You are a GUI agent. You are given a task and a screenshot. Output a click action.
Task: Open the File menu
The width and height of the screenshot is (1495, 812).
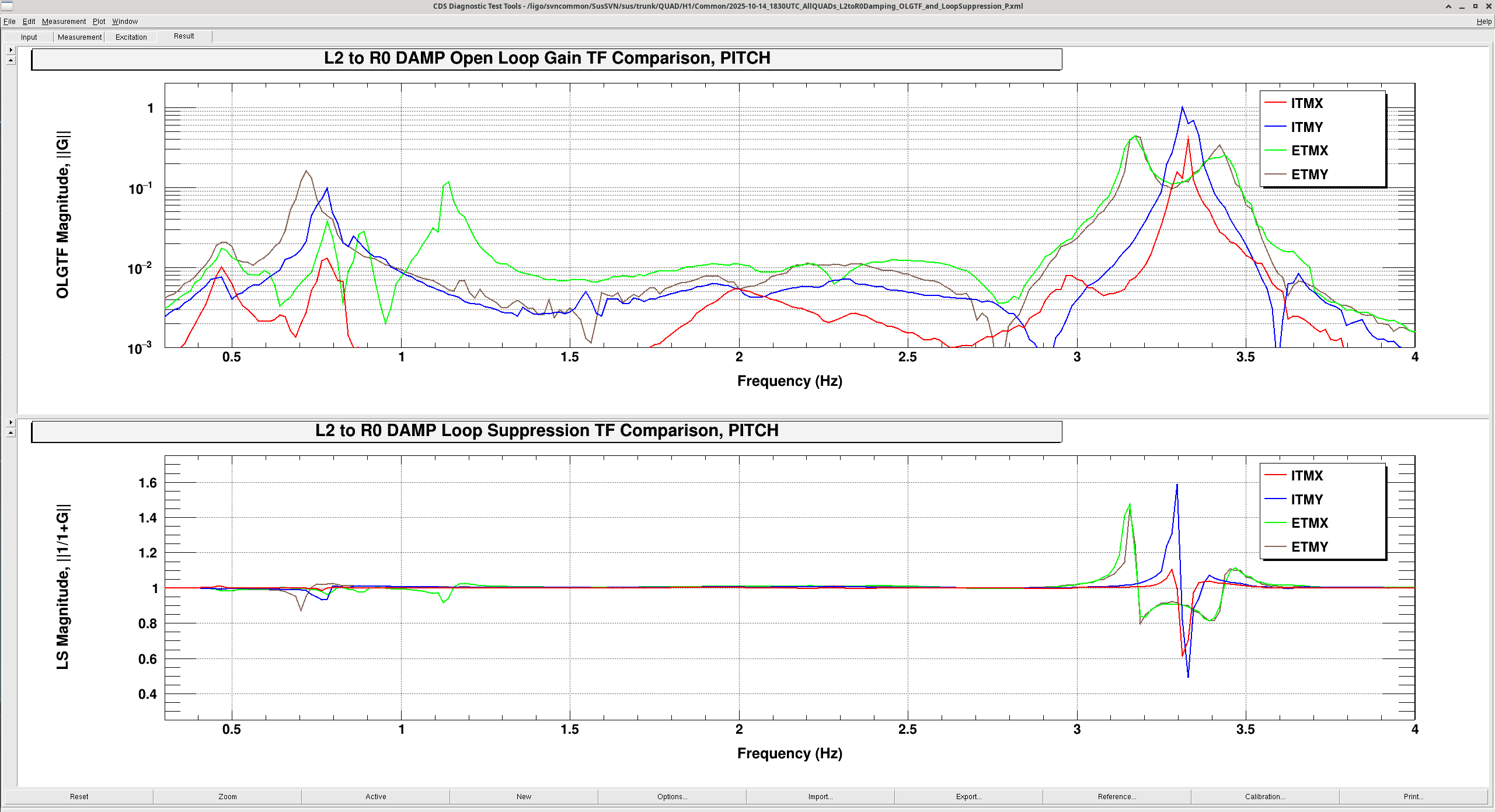9,22
